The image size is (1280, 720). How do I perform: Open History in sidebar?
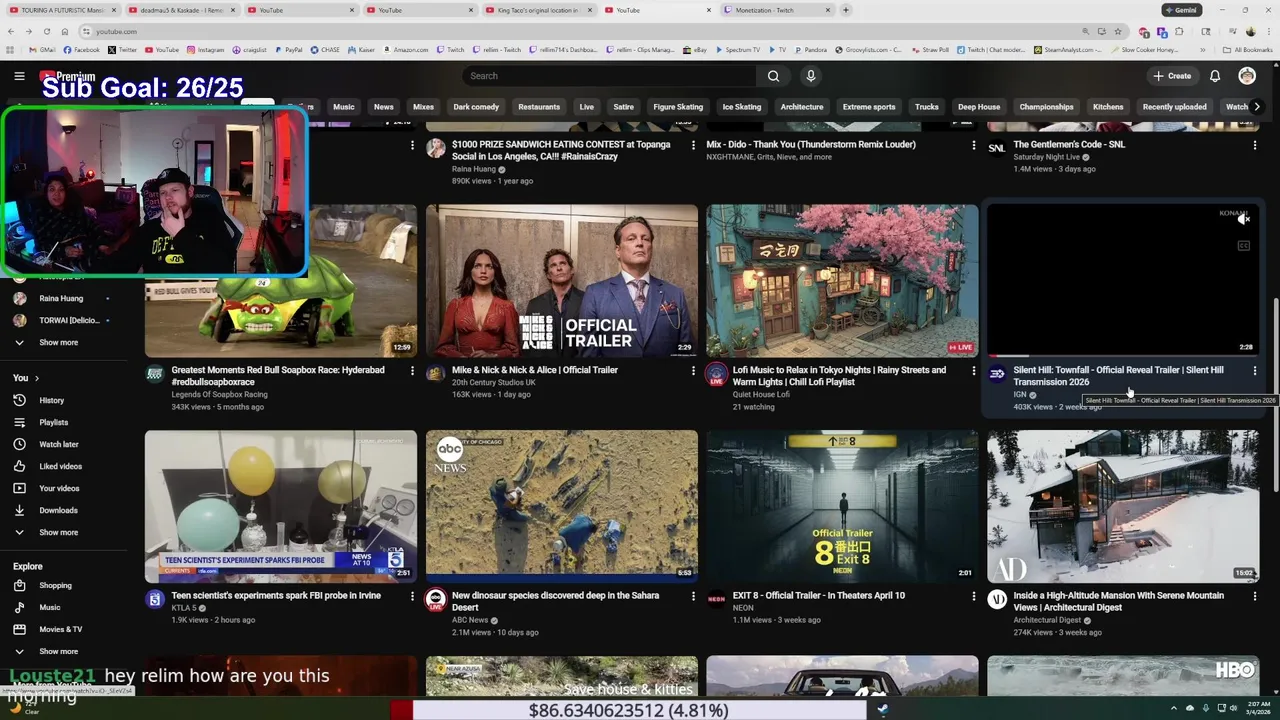click(64, 400)
